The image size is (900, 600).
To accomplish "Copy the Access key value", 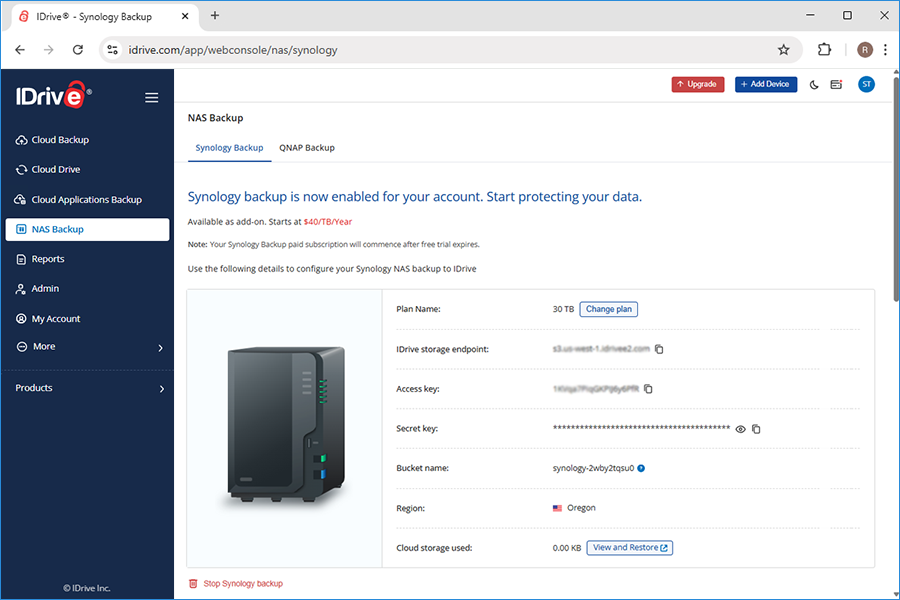I will pyautogui.click(x=648, y=389).
